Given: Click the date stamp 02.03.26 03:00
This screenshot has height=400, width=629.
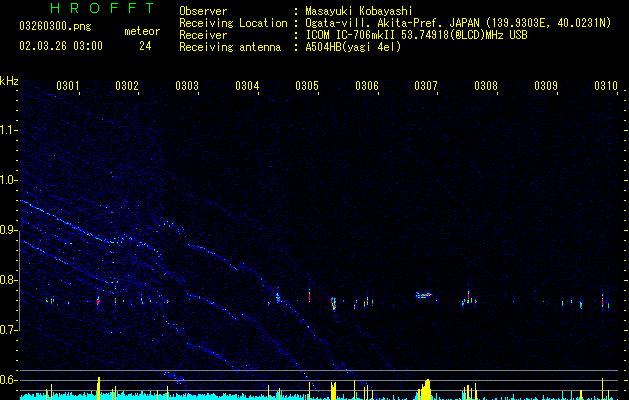Looking at the screenshot, I should click(61, 46).
